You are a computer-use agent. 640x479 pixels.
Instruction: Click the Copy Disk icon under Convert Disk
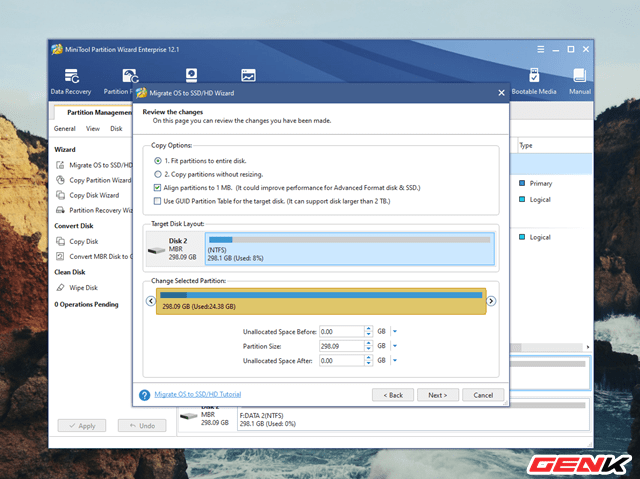point(60,241)
